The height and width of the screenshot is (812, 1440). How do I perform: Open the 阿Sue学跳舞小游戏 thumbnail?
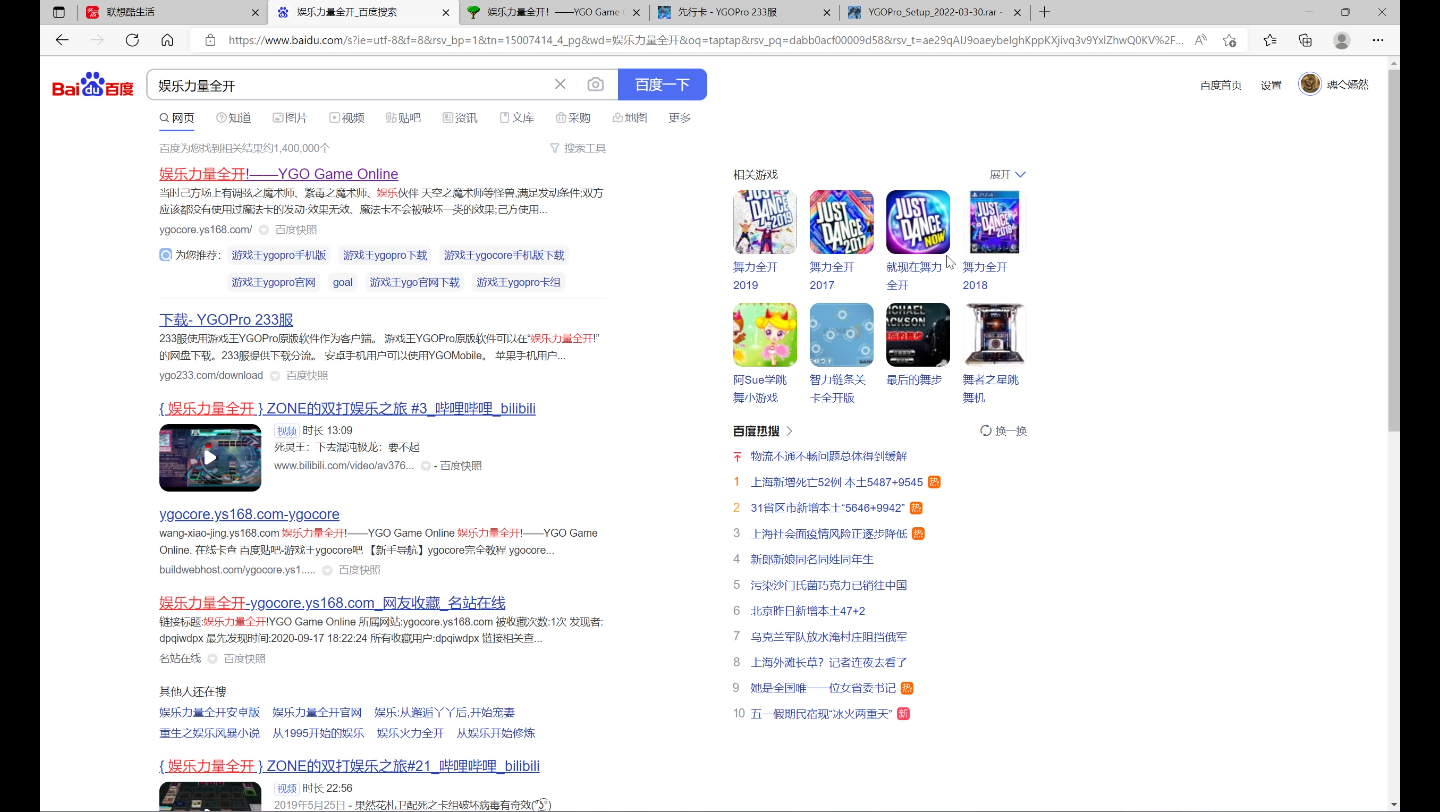765,335
